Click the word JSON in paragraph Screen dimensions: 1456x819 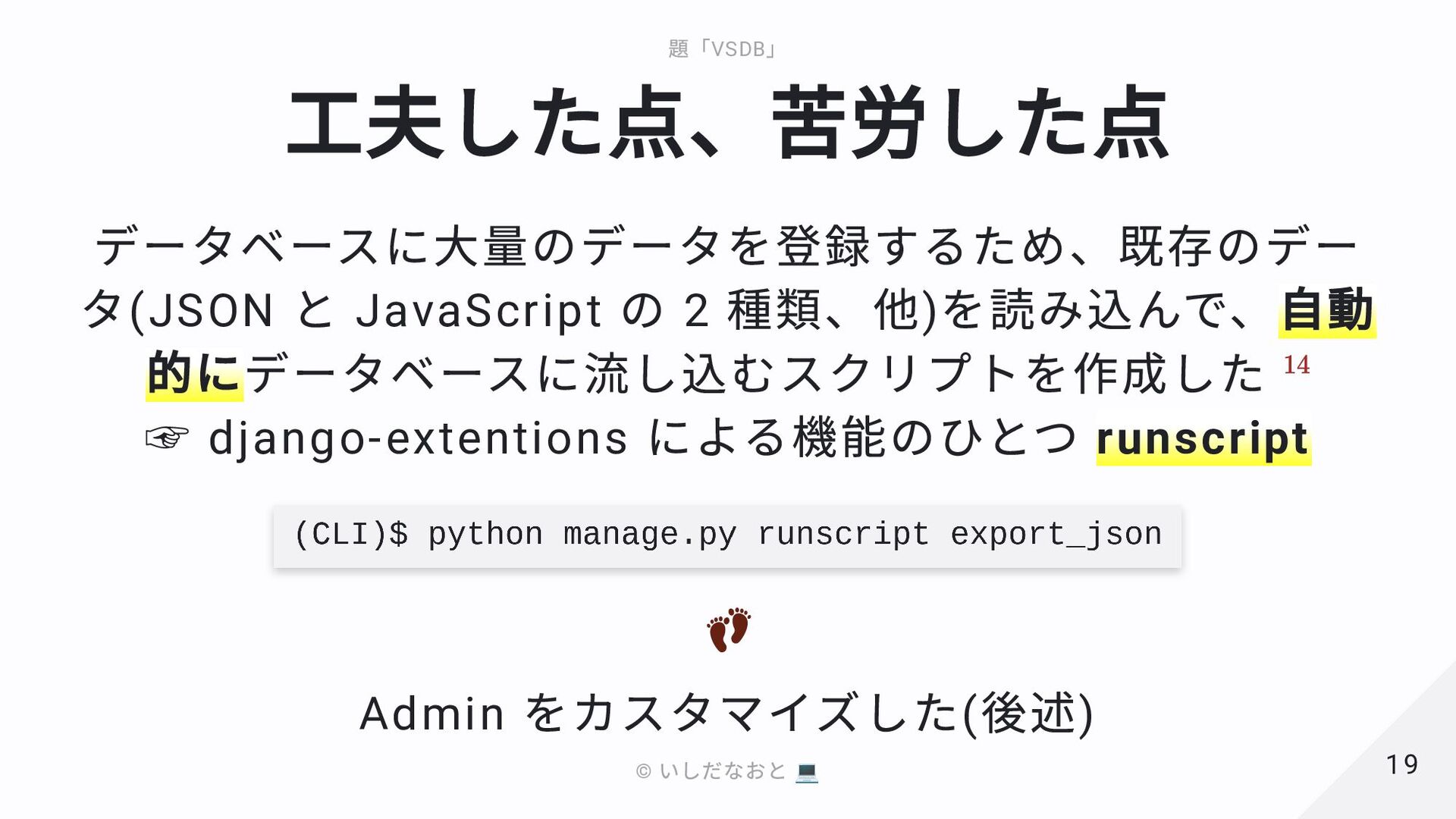211,311
